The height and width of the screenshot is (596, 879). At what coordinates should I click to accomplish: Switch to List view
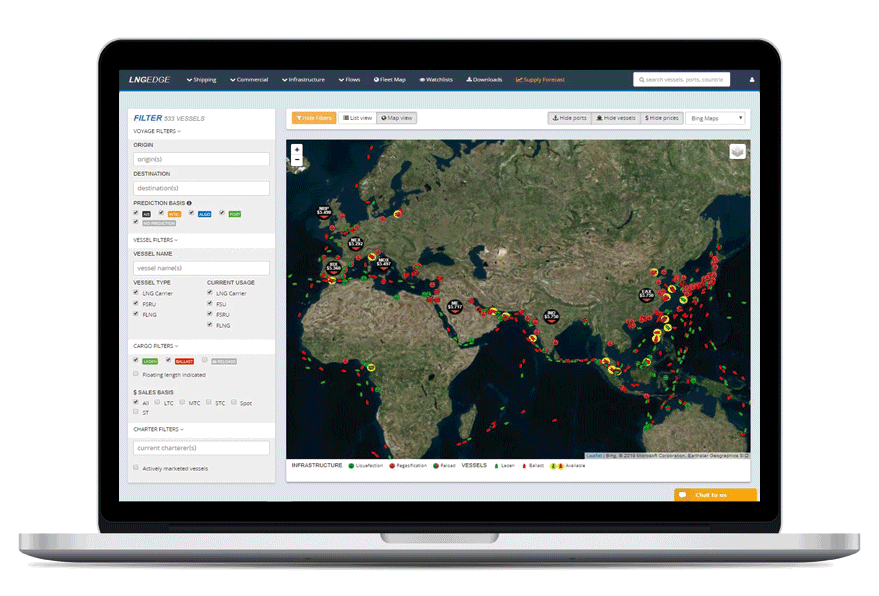pyautogui.click(x=357, y=117)
